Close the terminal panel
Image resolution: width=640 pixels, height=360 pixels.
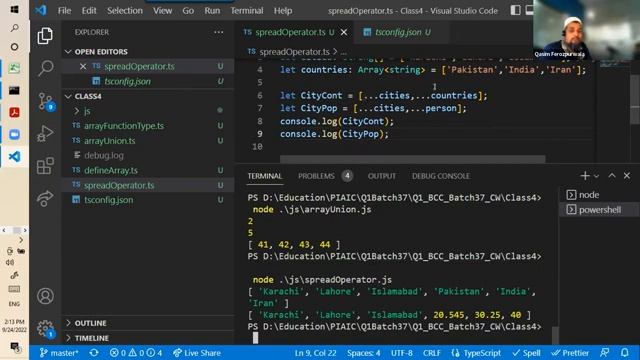point(627,176)
